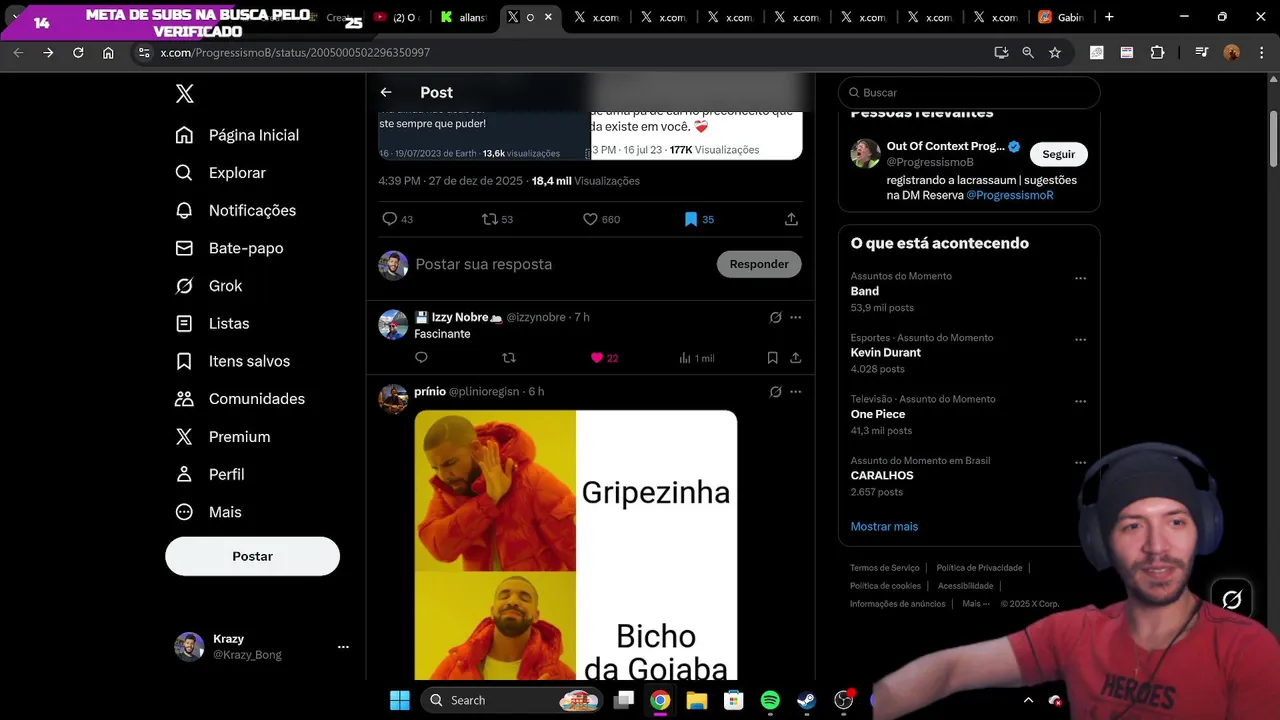Click the Postar button
The height and width of the screenshot is (720, 1280).
(252, 556)
